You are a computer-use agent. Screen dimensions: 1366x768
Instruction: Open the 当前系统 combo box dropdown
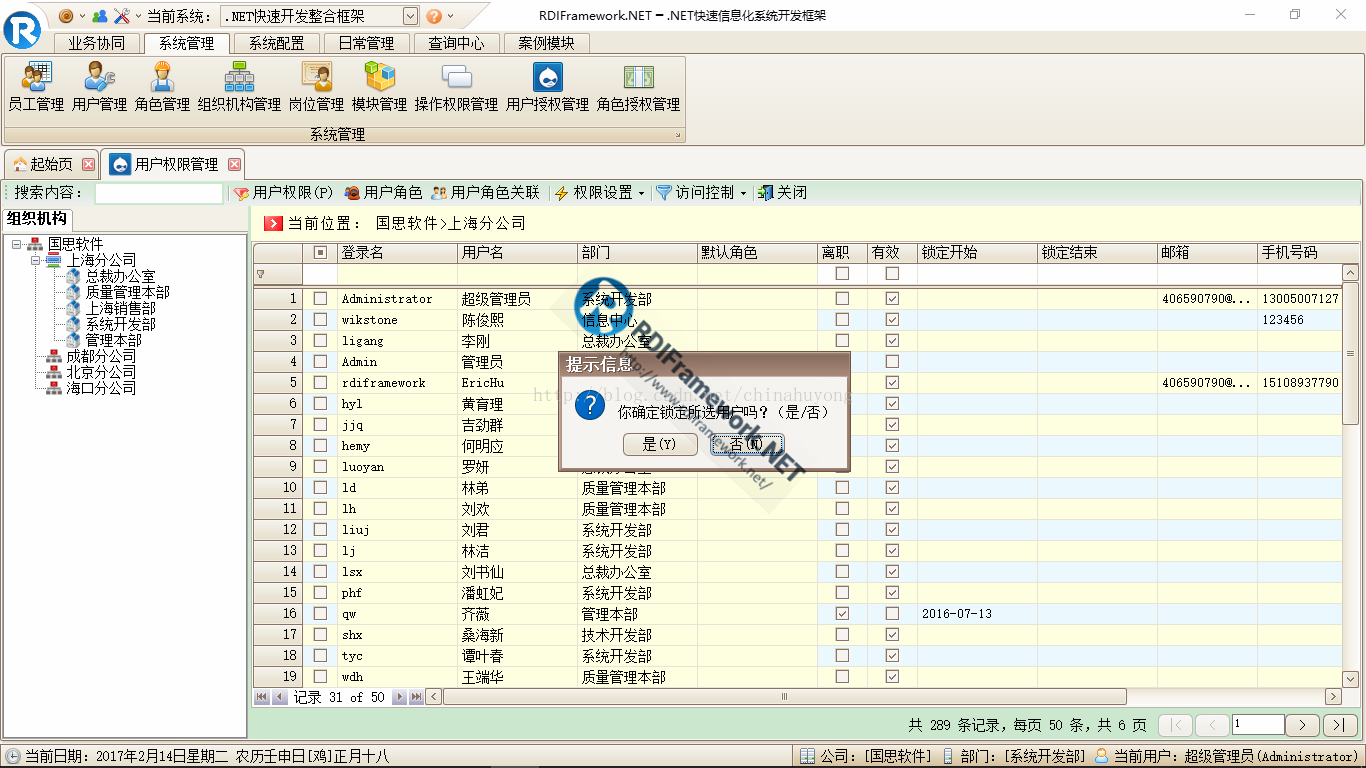pos(410,16)
